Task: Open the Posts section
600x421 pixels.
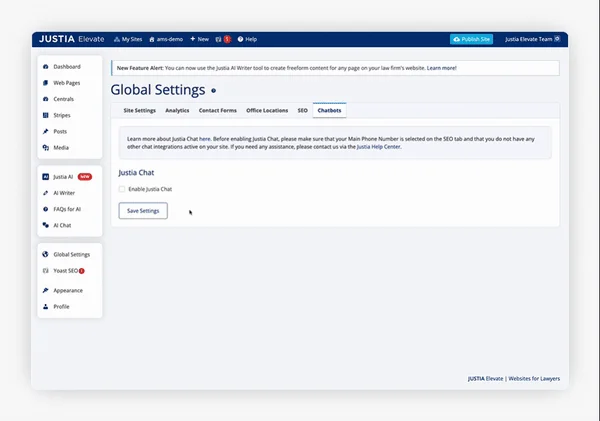Action: pyautogui.click(x=61, y=131)
